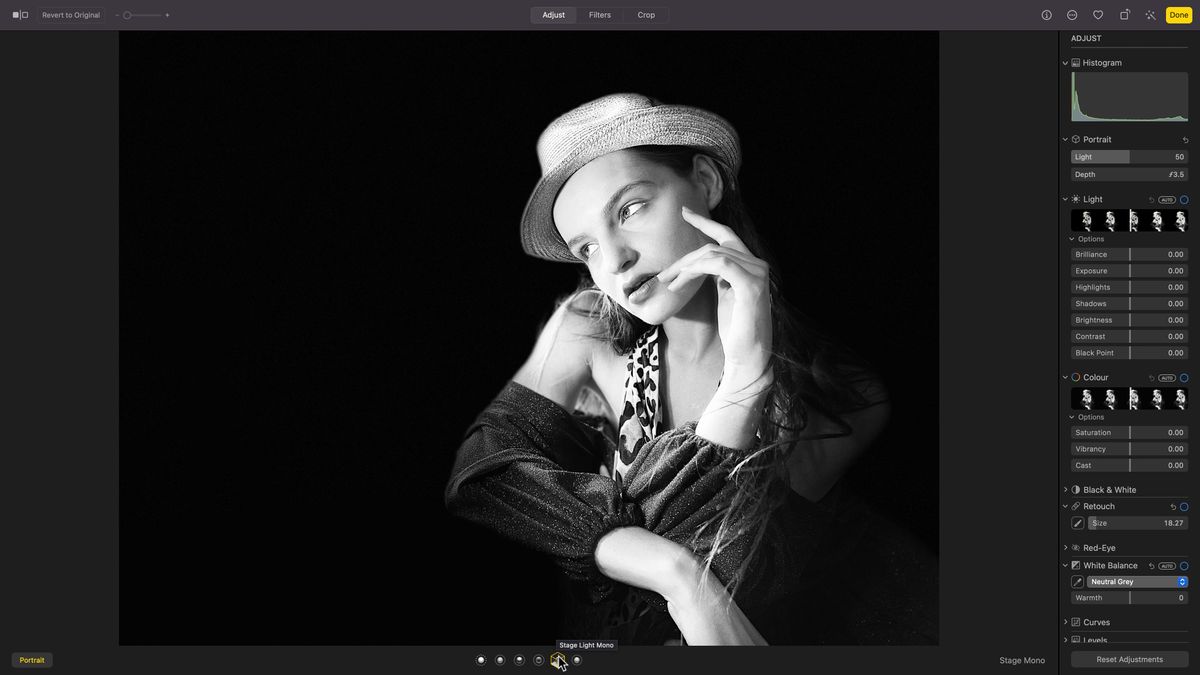Switch to the Filters tab

599,15
